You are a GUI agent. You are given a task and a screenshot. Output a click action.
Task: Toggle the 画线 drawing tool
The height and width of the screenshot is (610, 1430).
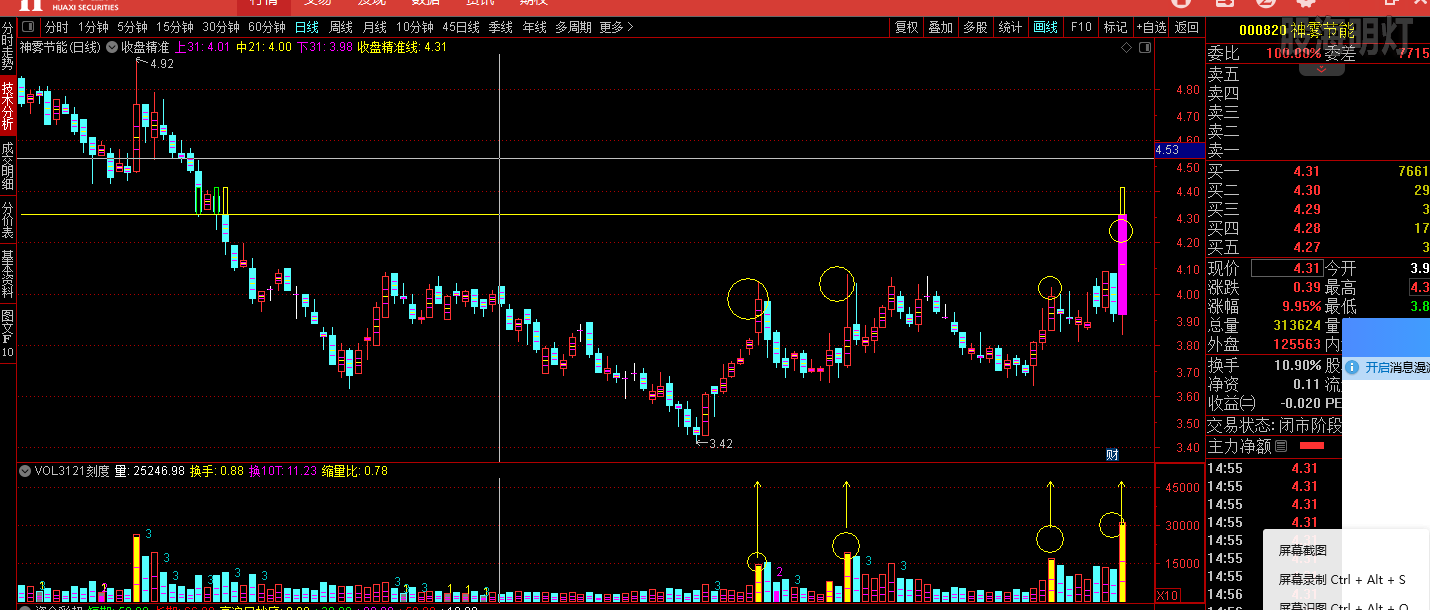pyautogui.click(x=1045, y=28)
